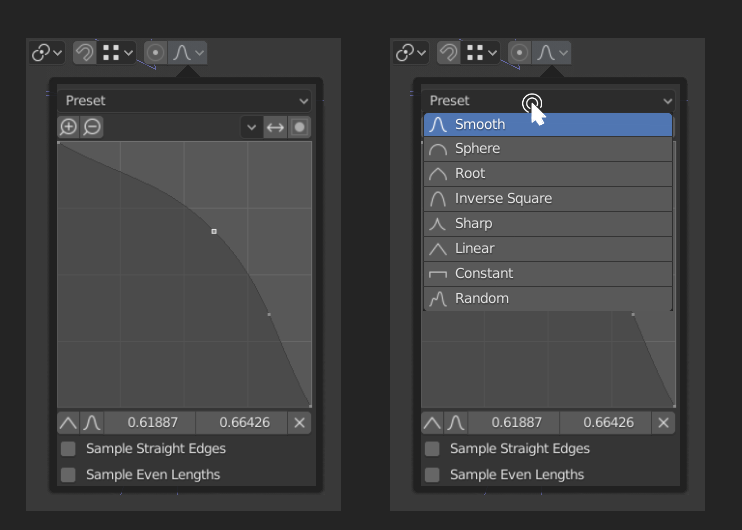
Task: Enable Sample Straight Edges in left panel
Action: tap(68, 449)
